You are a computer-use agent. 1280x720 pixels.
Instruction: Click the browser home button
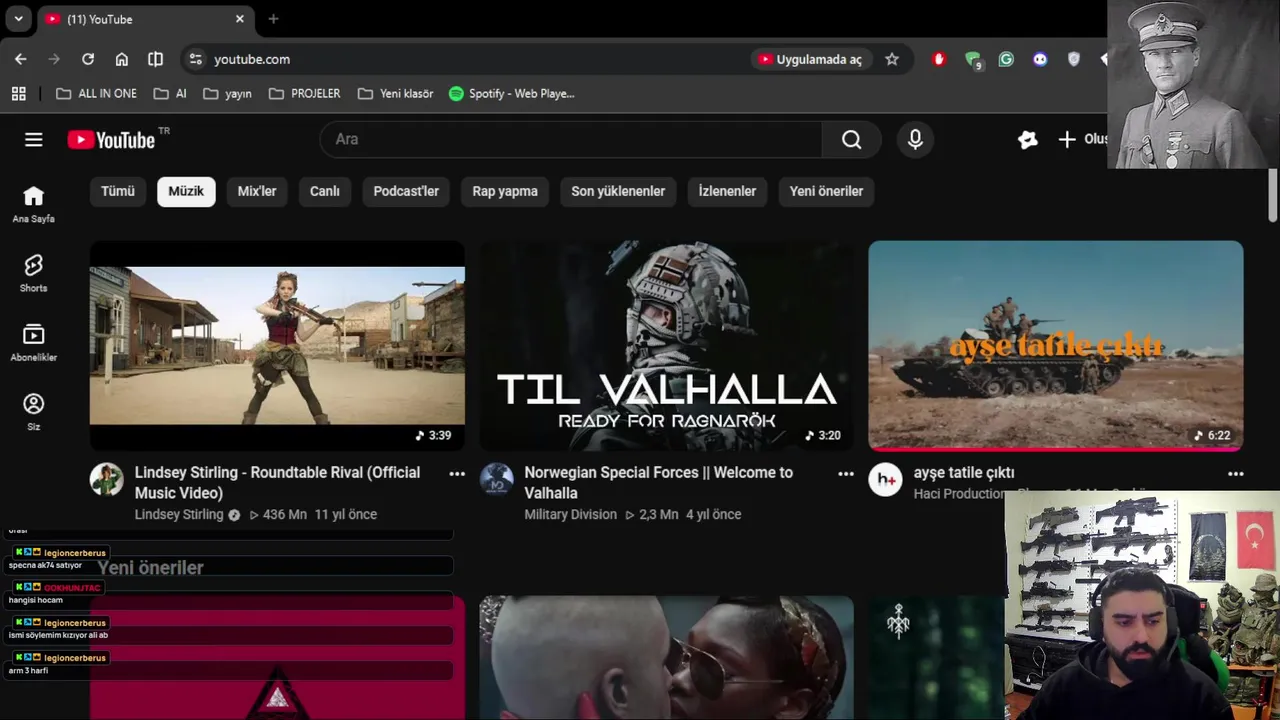[x=122, y=59]
